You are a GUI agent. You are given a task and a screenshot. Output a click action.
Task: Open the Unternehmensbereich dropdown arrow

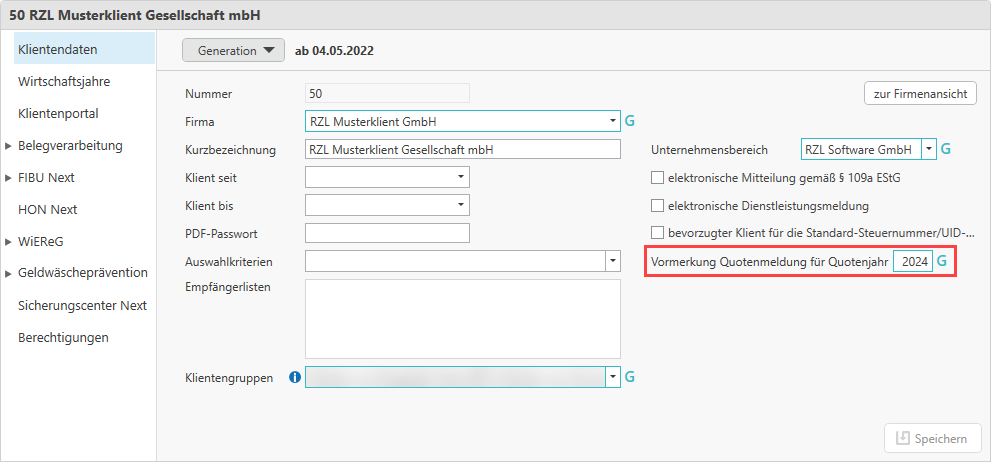(929, 149)
